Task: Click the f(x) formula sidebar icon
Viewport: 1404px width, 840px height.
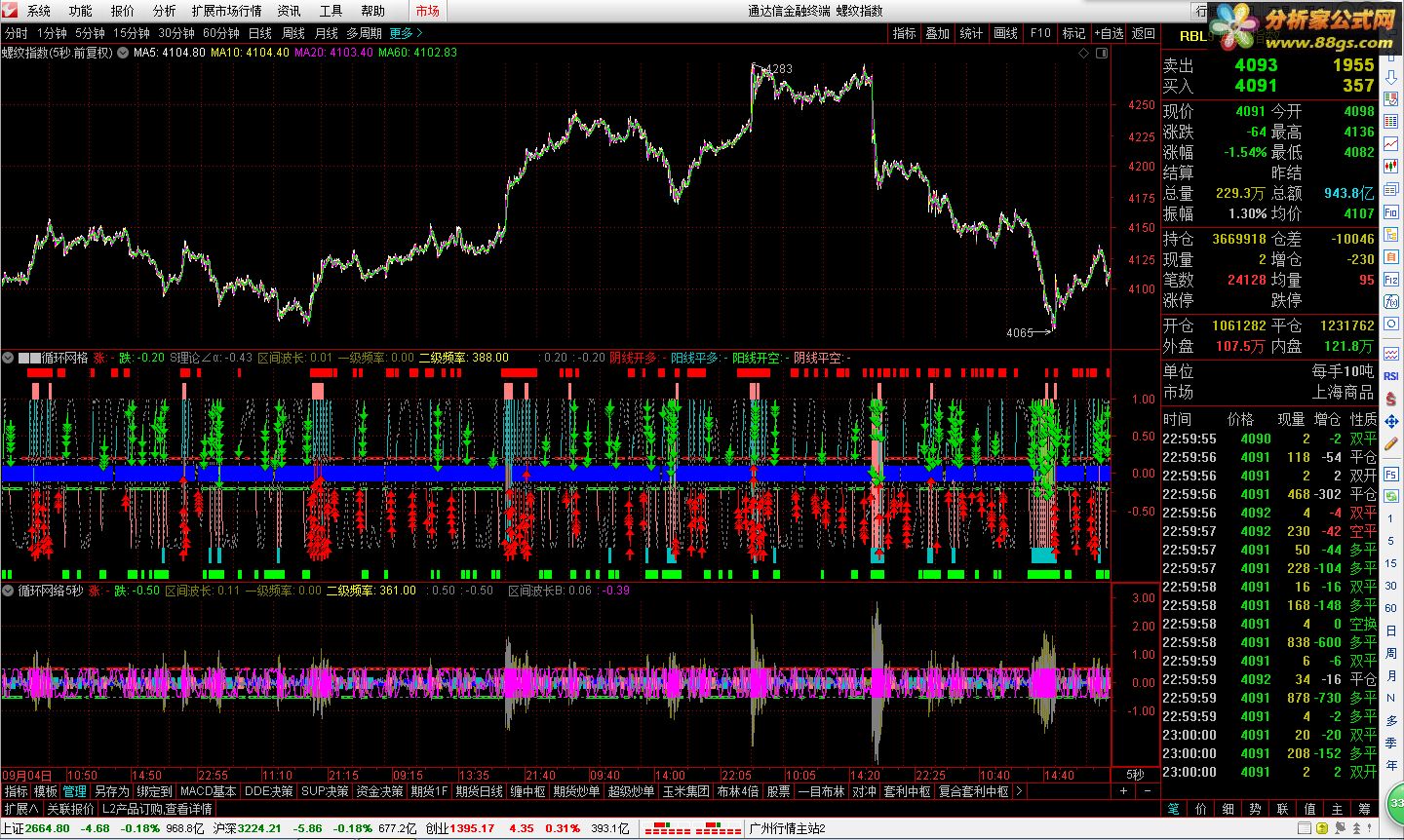Action: pyautogui.click(x=1391, y=300)
